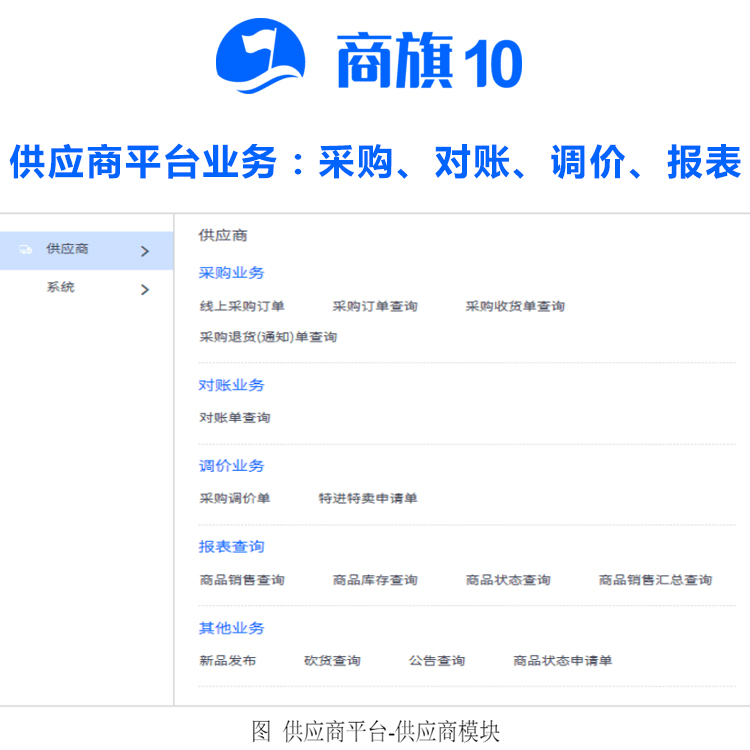Go to 采购收货单查询
750x750 pixels.
[x=515, y=306]
